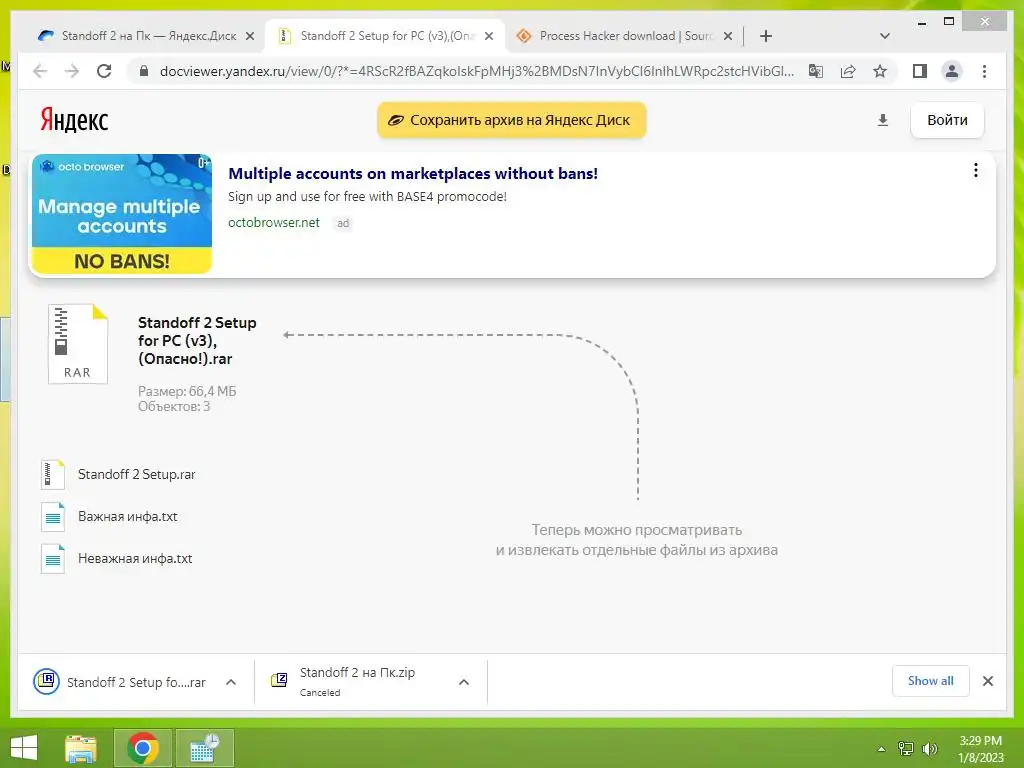Screen dimensions: 1024x768
Task: Click the site lock icon in address bar
Action: click(144, 71)
